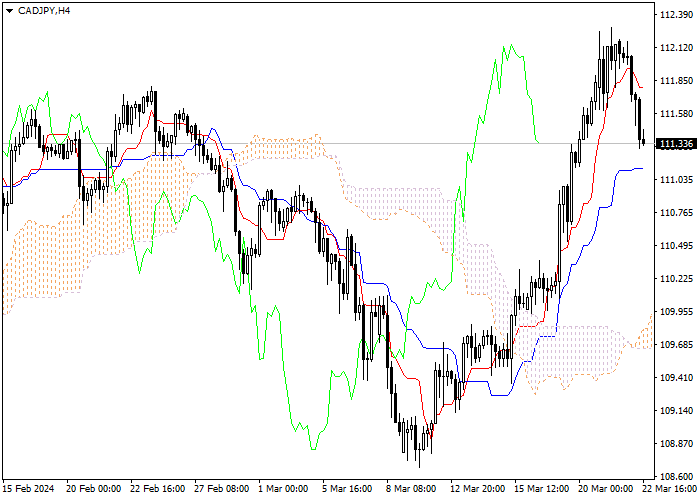Viewport: 700px width, 500px height.
Task: Click the 1 Mar 00:00 time label
Action: (283, 489)
